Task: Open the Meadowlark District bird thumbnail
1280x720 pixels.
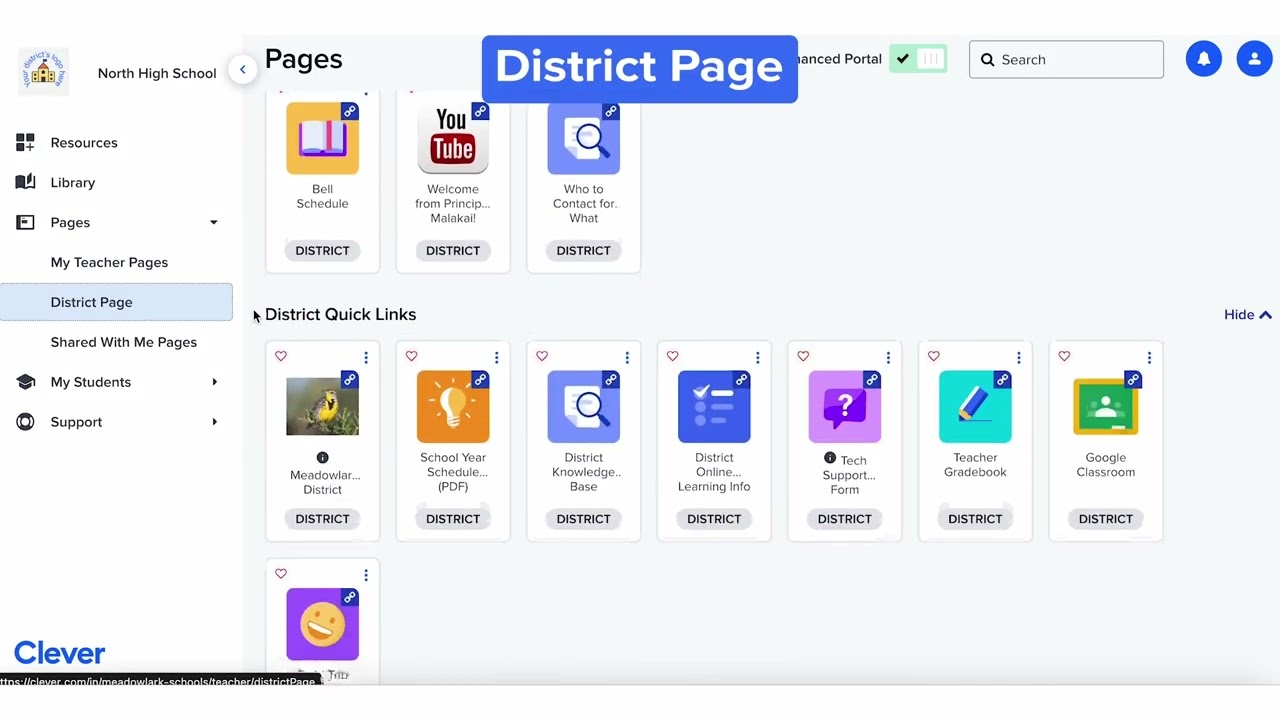Action: [322, 407]
